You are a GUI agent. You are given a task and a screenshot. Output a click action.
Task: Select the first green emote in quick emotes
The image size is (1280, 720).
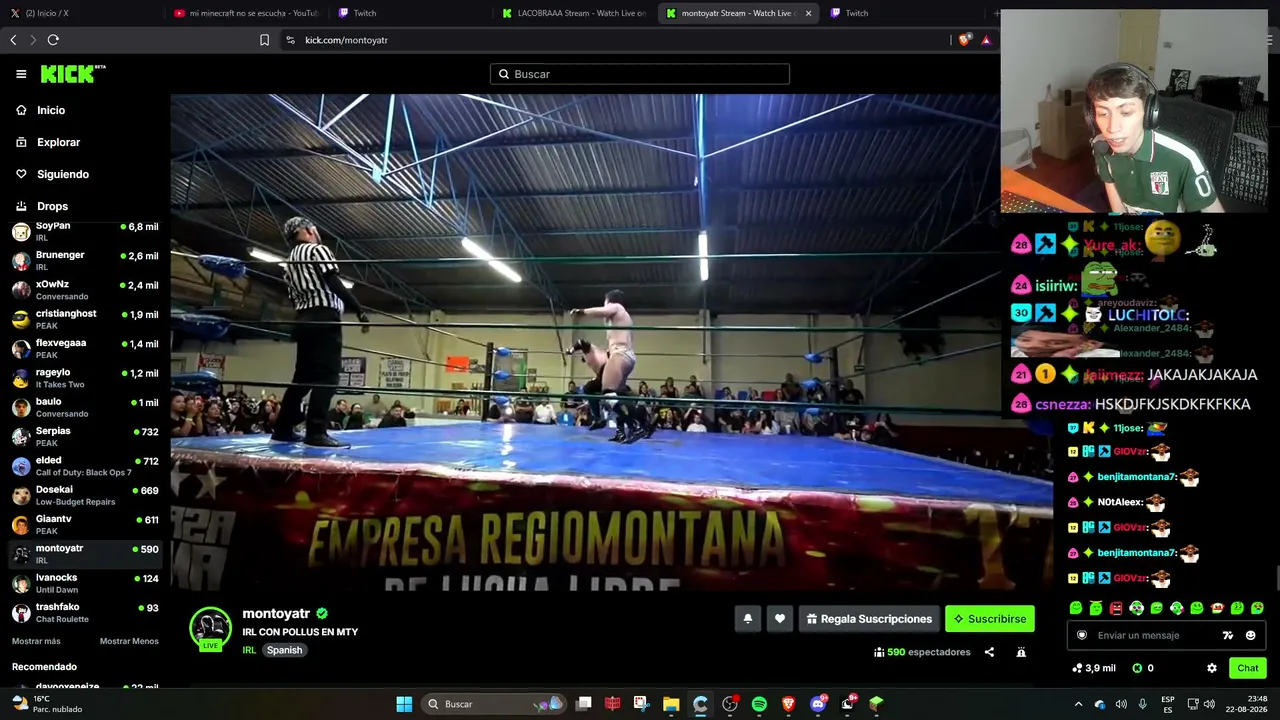[1076, 608]
